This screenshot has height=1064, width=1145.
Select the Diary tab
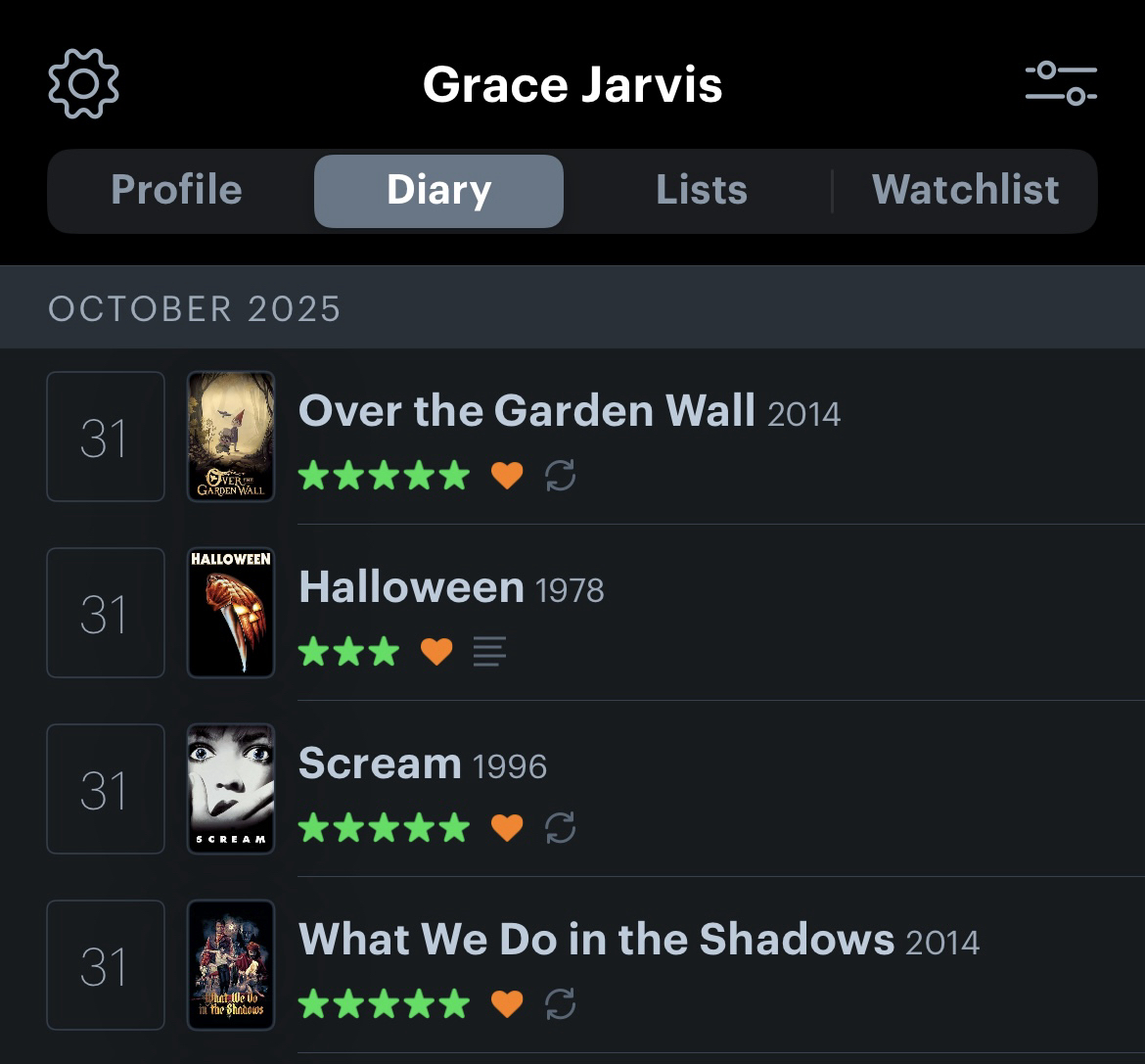click(438, 190)
